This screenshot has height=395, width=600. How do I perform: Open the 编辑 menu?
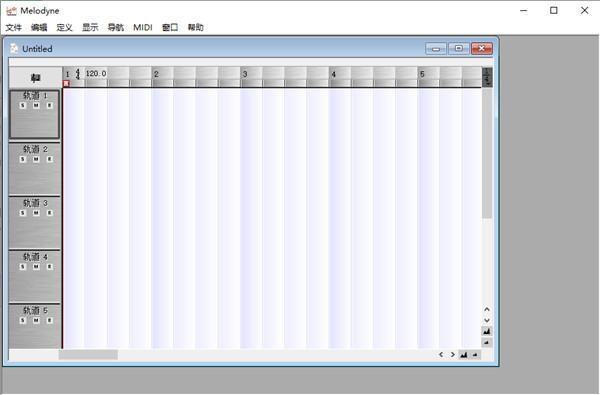[39, 27]
